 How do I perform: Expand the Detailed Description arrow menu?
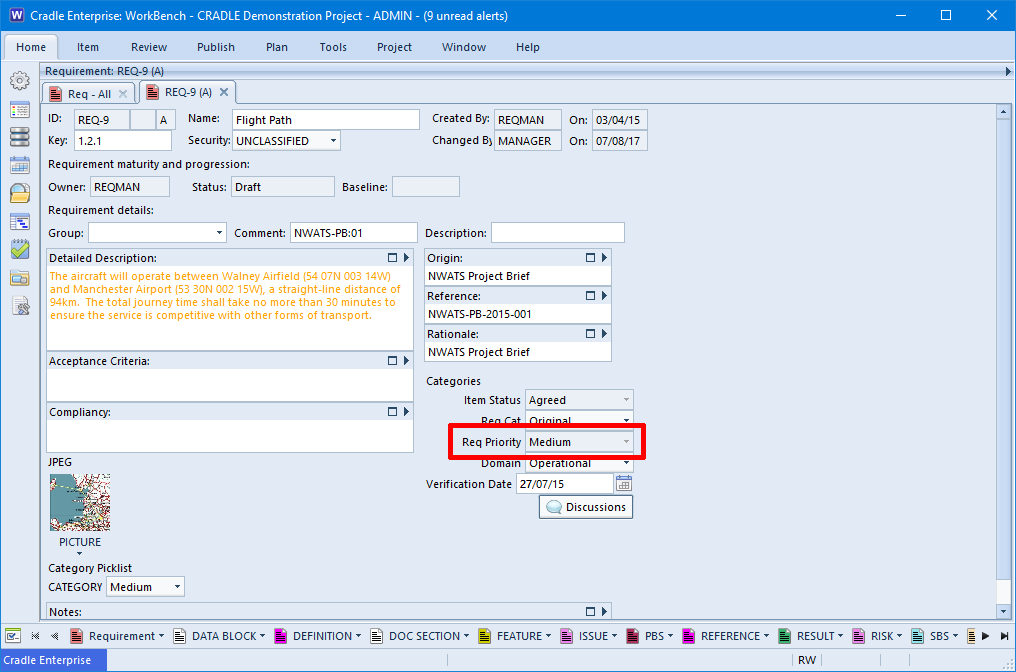pos(406,258)
